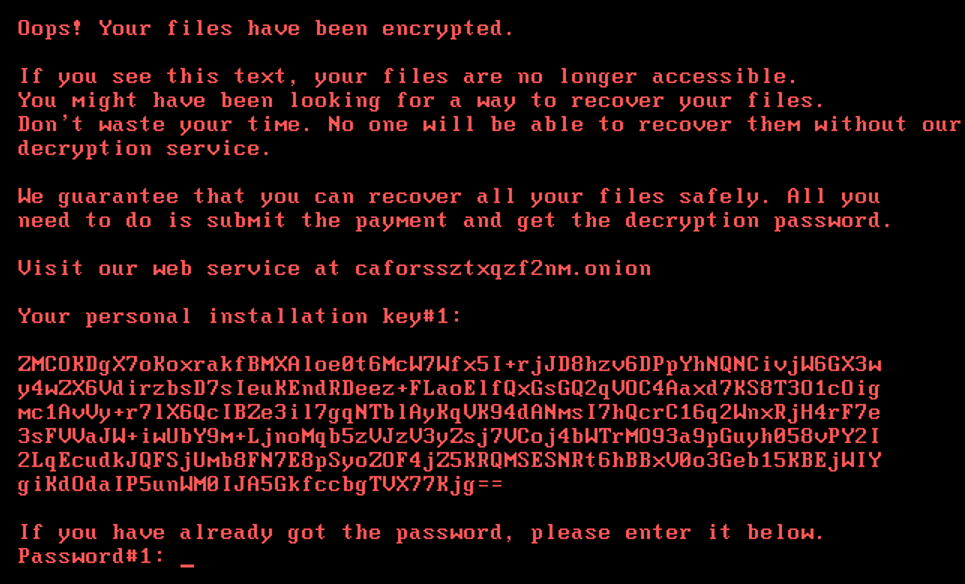Viewport: 965px width, 584px height.
Task: Select the "Password#1:" prompt label
Action: click(90, 556)
